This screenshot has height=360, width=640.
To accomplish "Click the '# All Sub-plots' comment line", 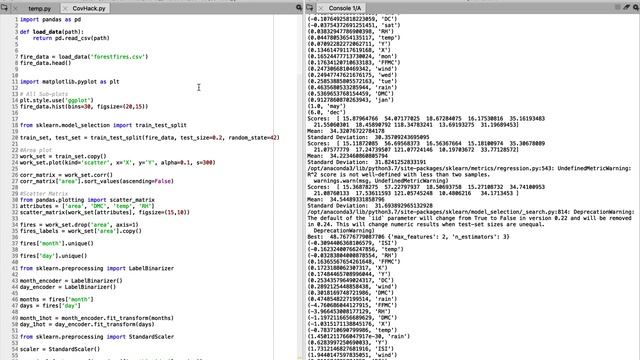I will point(44,94).
